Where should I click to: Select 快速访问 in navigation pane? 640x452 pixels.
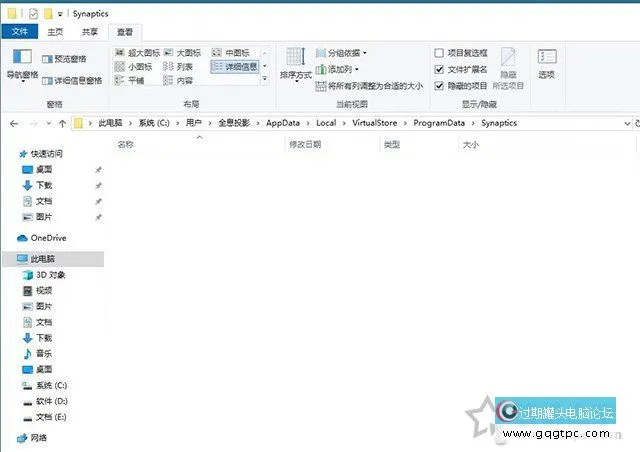pyautogui.click(x=41, y=154)
